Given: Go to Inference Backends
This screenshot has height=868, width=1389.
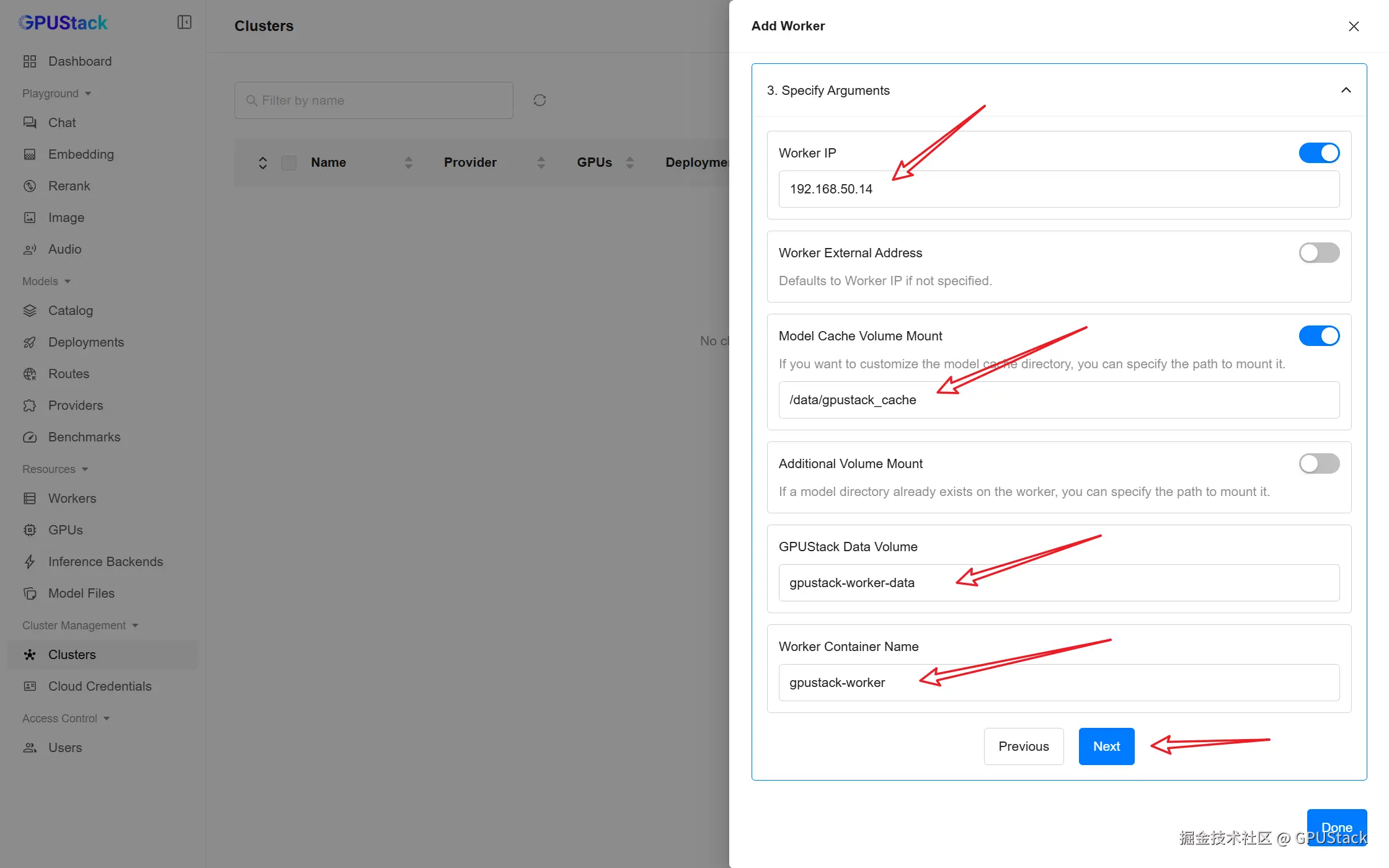Looking at the screenshot, I should 105,562.
